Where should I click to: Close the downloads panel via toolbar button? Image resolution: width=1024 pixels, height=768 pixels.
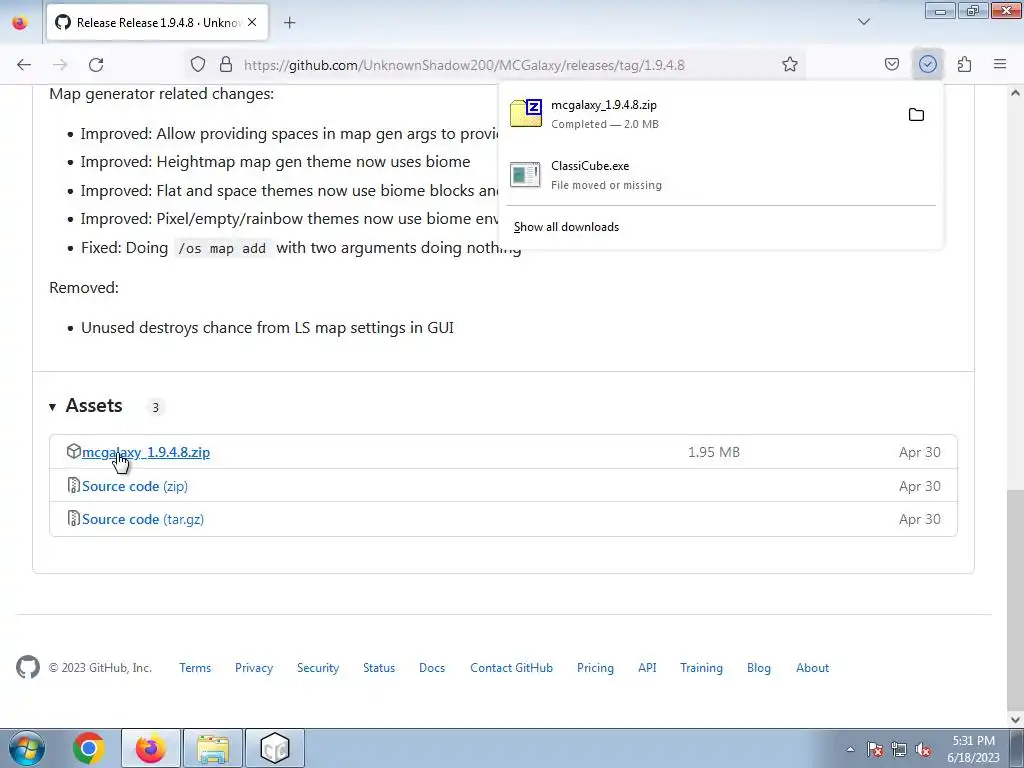pos(928,65)
